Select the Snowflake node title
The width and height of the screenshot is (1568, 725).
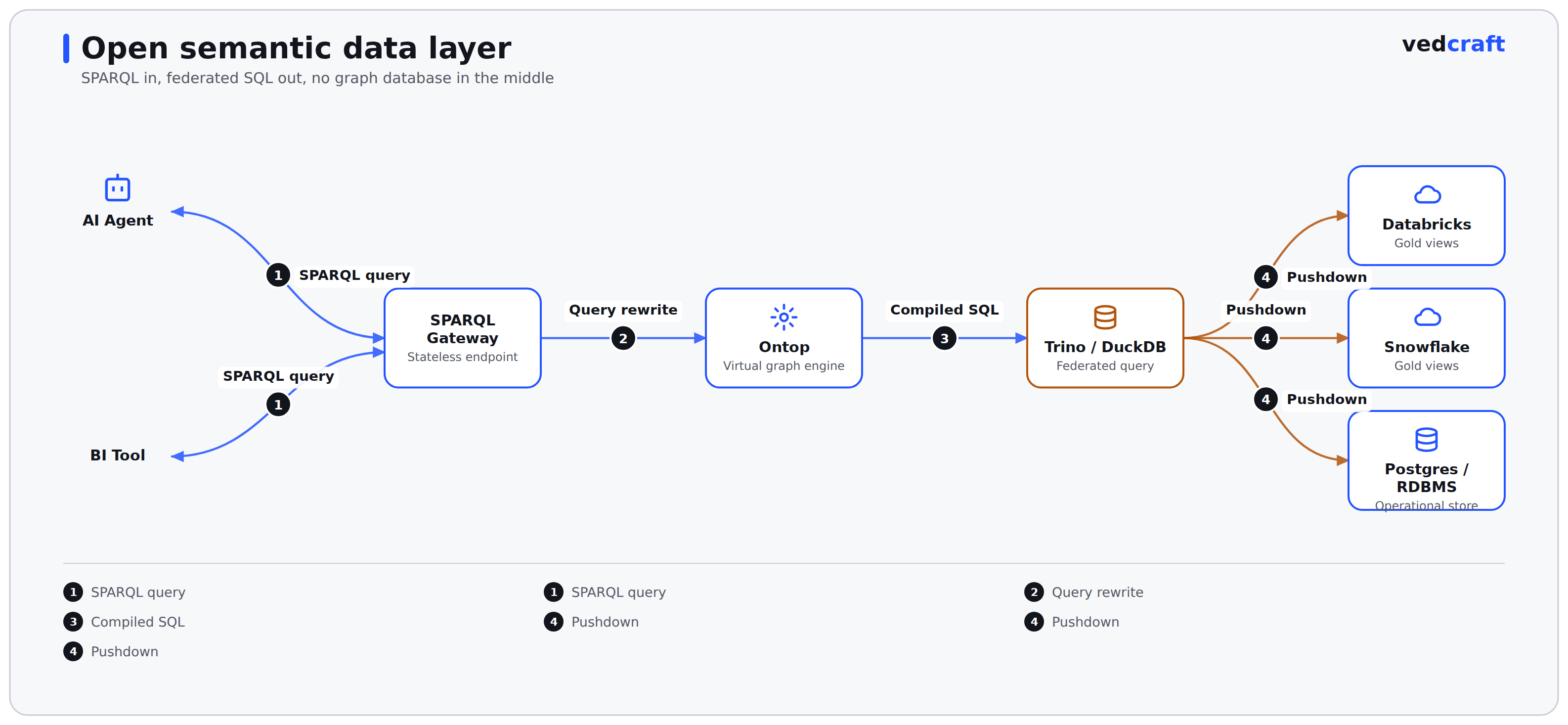(1426, 347)
